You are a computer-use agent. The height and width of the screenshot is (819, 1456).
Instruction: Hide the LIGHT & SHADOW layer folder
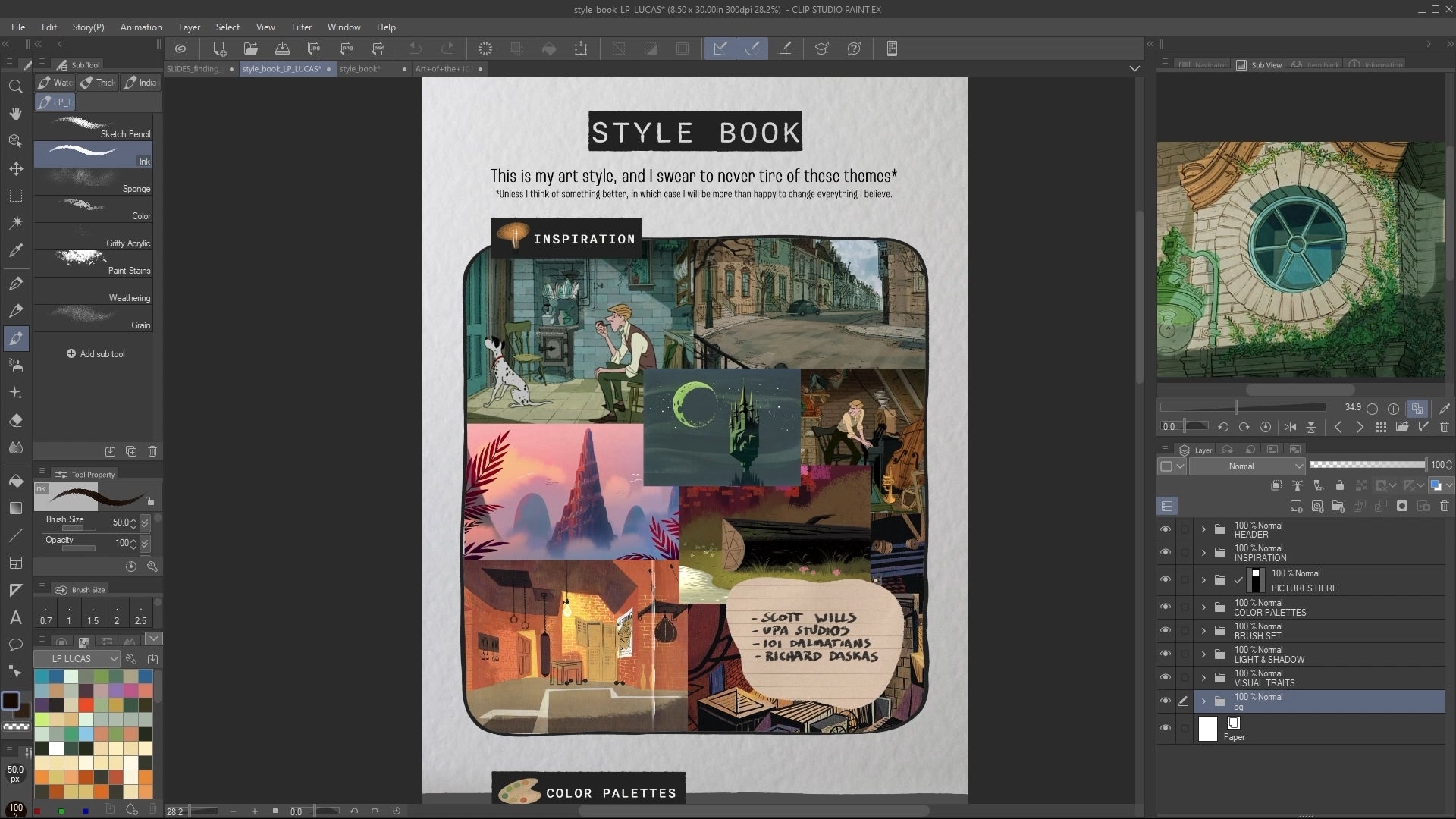[x=1166, y=654]
